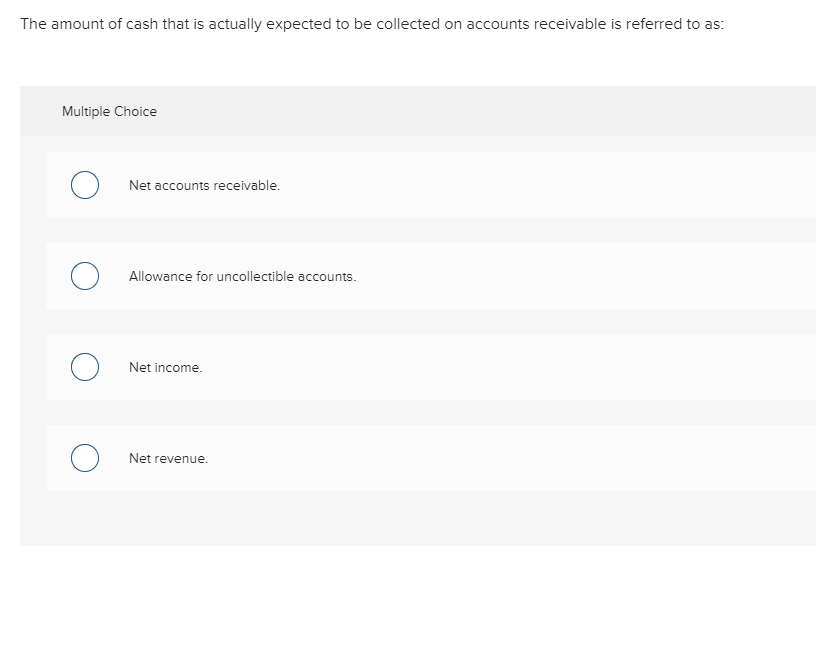Click the shaded answer row containing Net revenue
Screen dimensions: 816x655
coord(400,458)
